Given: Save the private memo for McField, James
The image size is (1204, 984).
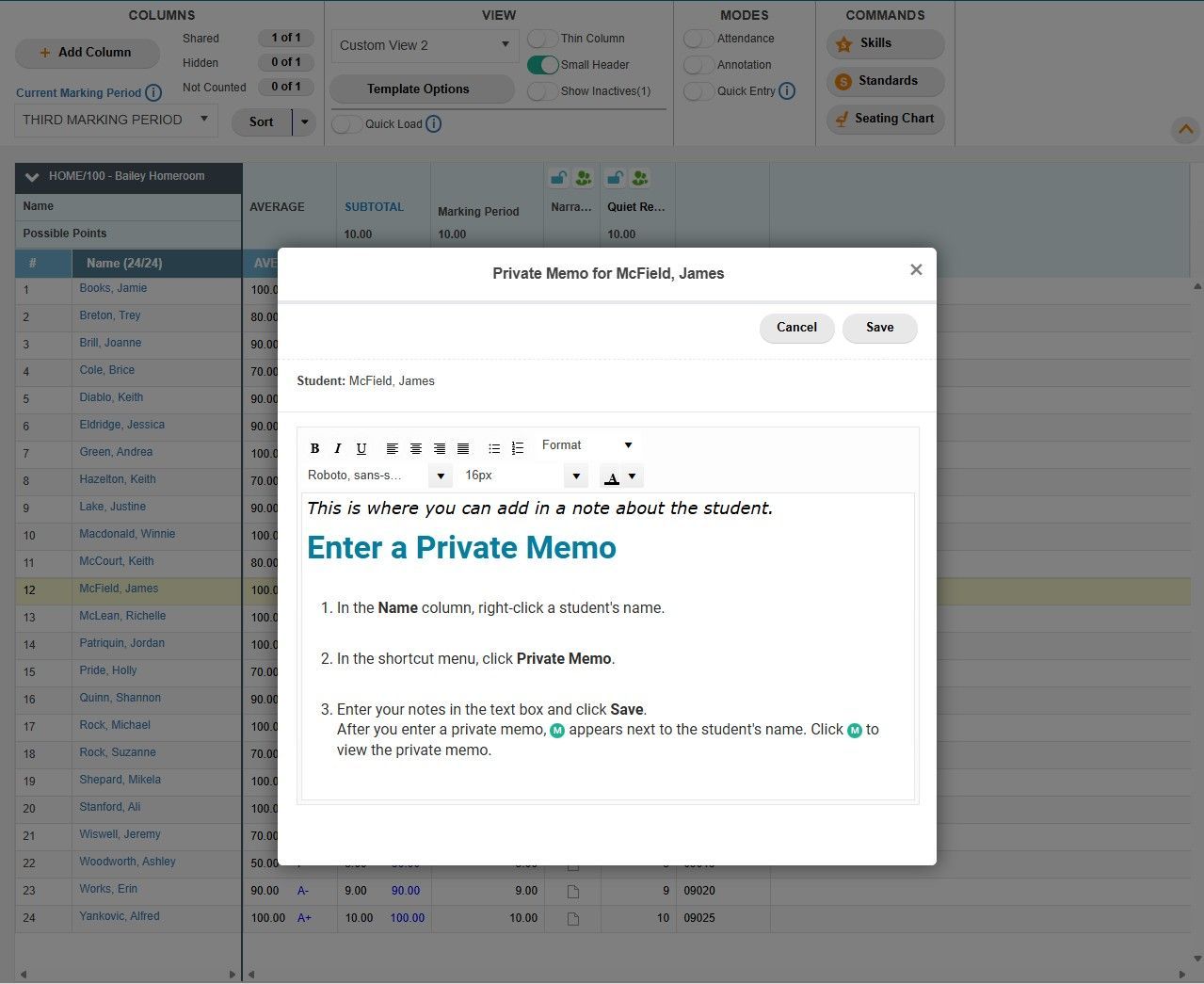Looking at the screenshot, I should pyautogui.click(x=878, y=328).
